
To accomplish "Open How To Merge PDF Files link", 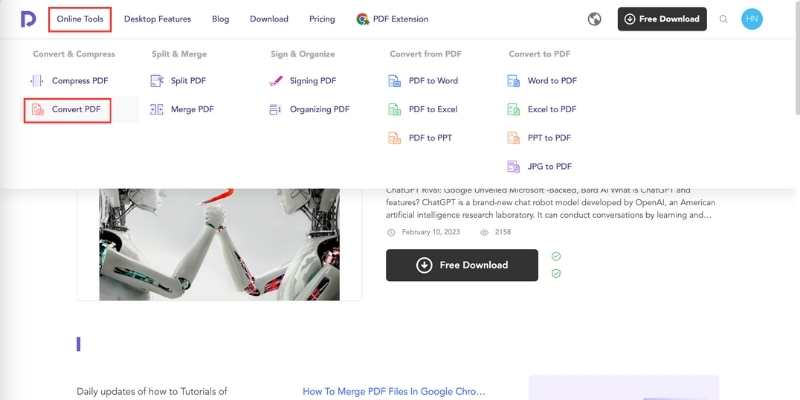I will coord(394,392).
